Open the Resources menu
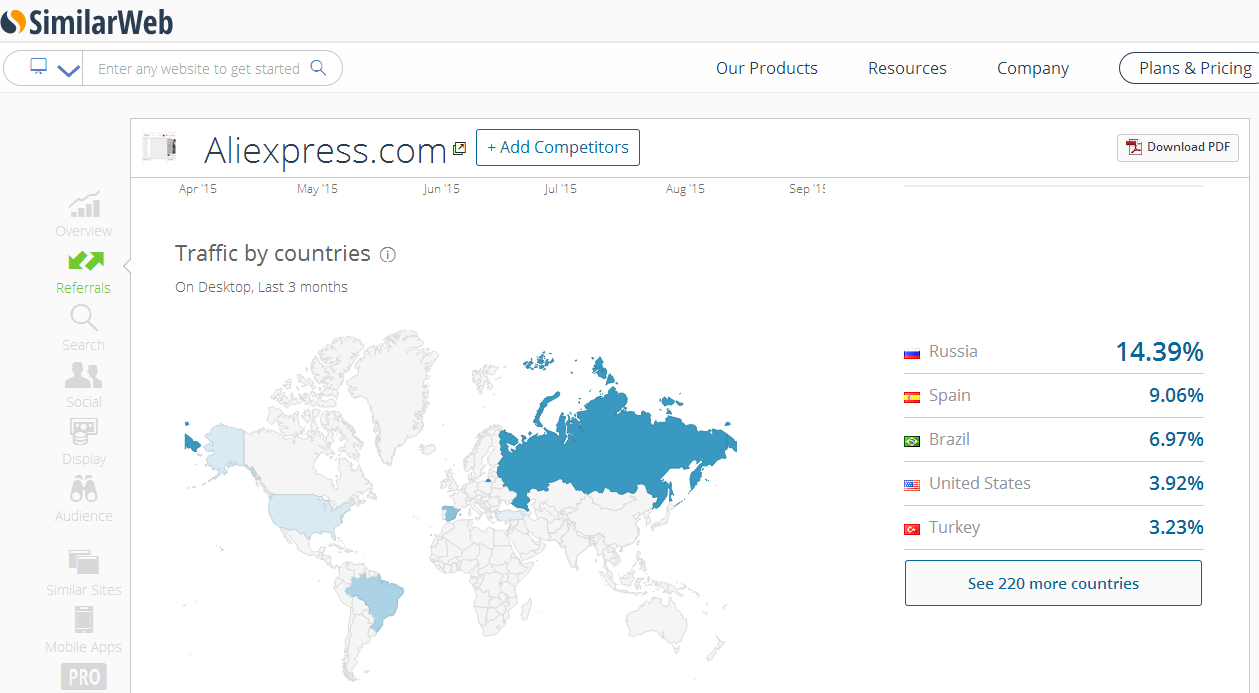The width and height of the screenshot is (1259, 693). (907, 68)
